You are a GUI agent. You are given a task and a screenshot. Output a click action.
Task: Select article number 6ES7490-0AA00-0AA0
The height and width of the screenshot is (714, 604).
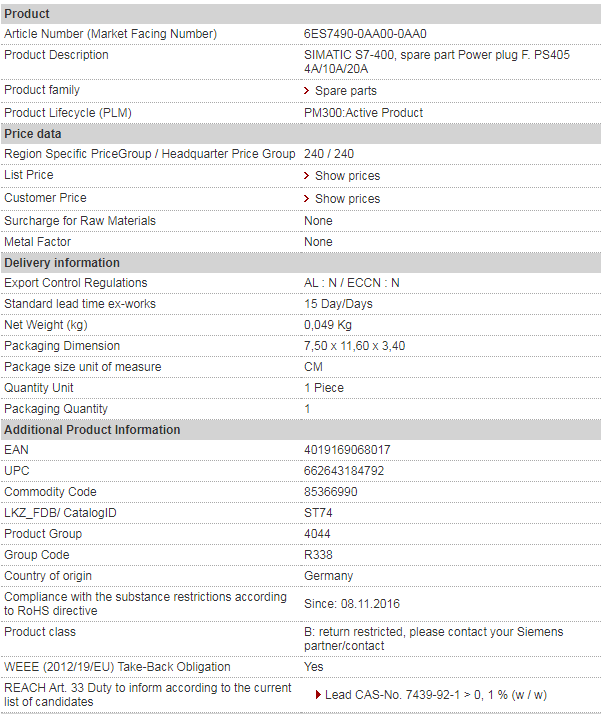365,34
